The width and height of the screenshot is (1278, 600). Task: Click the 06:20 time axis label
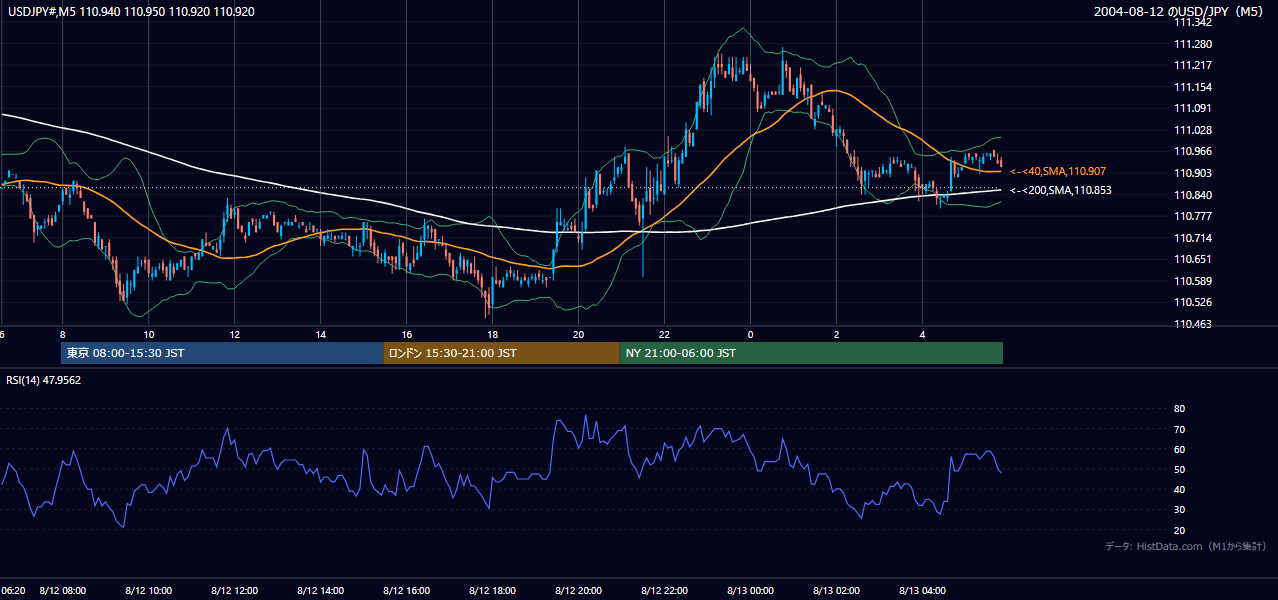point(13,590)
